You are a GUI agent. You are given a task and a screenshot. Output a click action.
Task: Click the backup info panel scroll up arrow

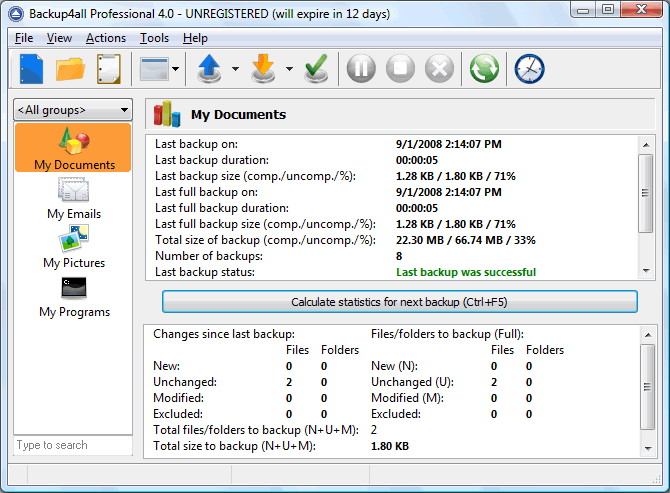click(x=646, y=145)
